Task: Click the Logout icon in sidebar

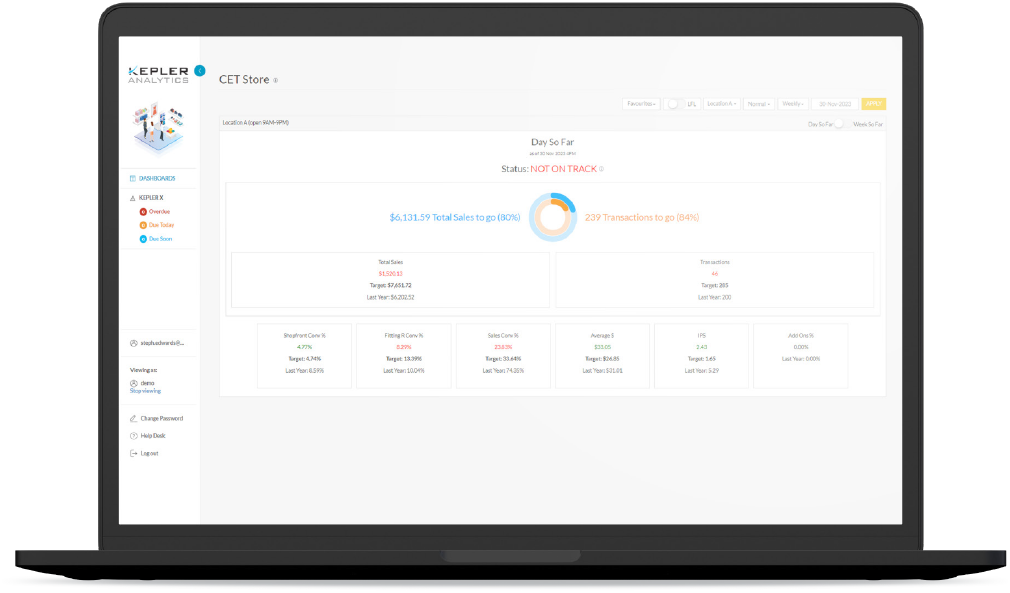Action: pos(132,454)
